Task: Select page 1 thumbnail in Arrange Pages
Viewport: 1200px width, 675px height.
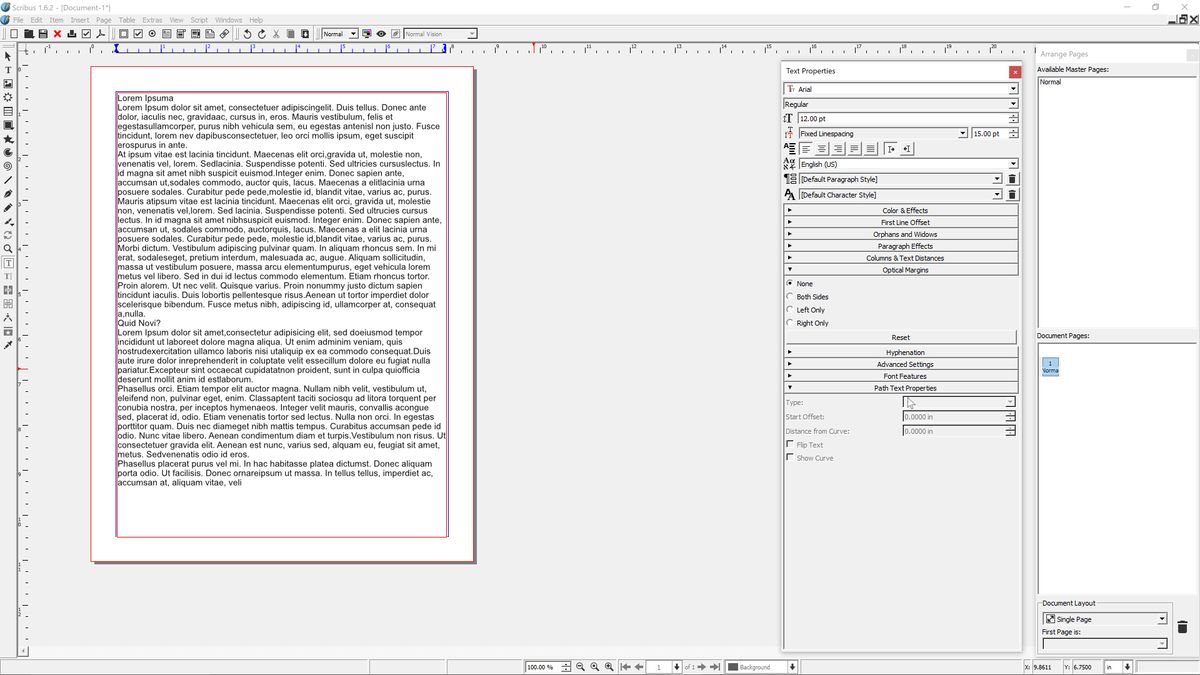Action: click(x=1052, y=367)
